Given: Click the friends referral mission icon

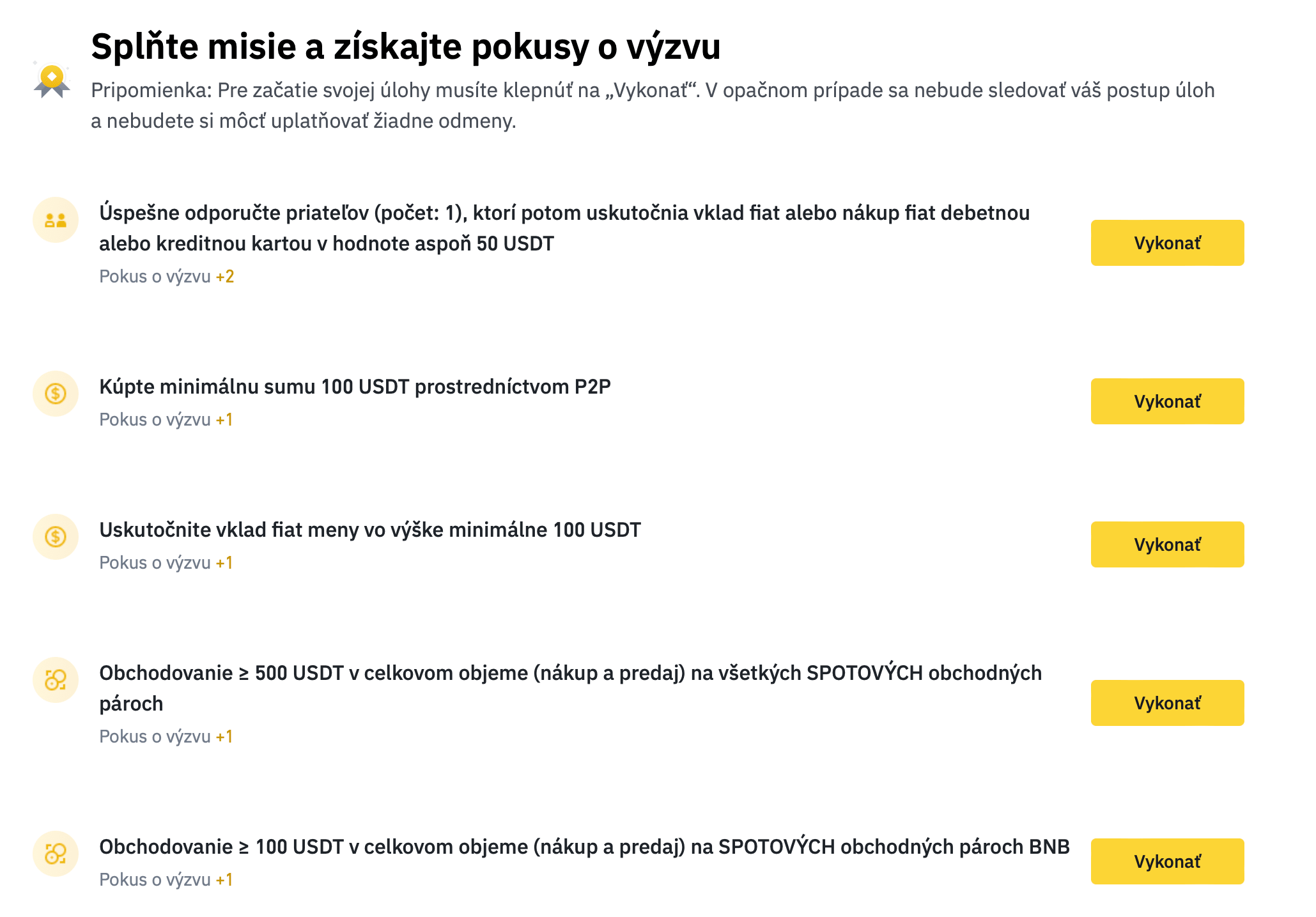Looking at the screenshot, I should [56, 220].
